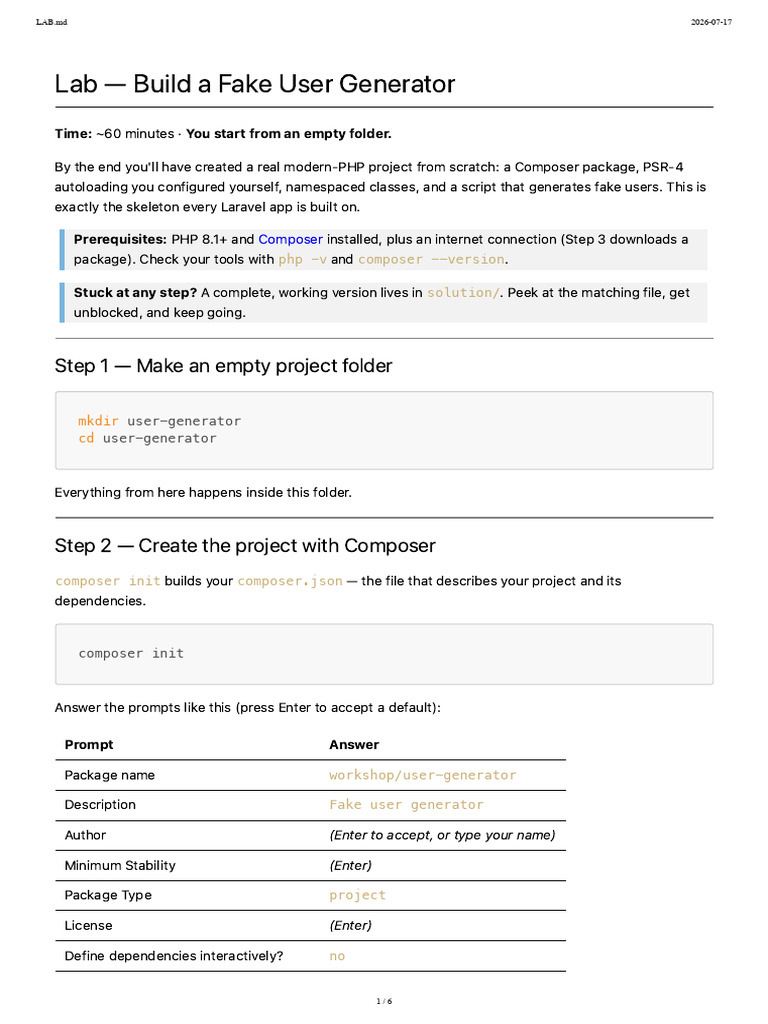
Task: Click the 'Prompt' table column header
Action: pyautogui.click(x=89, y=744)
